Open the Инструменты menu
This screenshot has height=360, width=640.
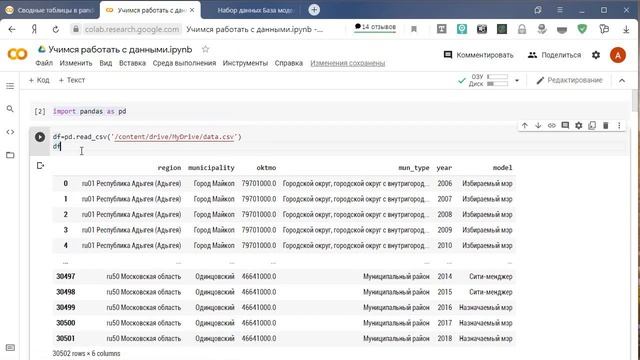pyautogui.click(x=245, y=63)
